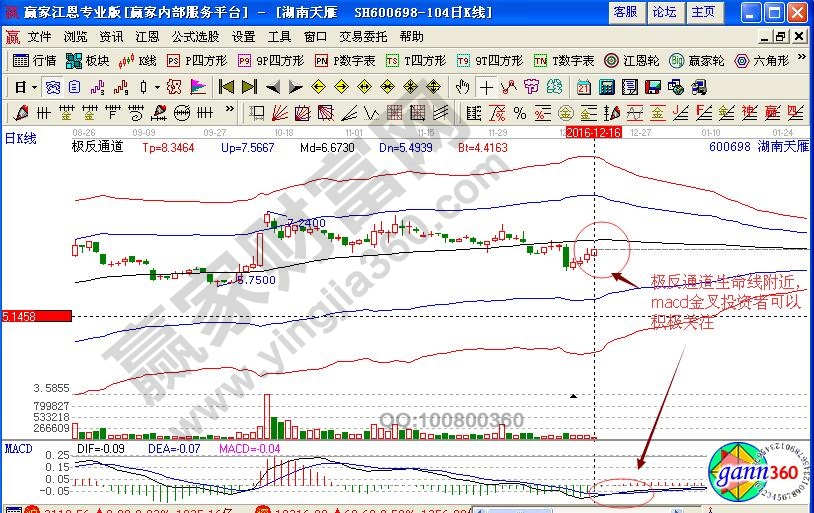
Task: Expand the 日 period dropdown arrow
Action: point(33,86)
